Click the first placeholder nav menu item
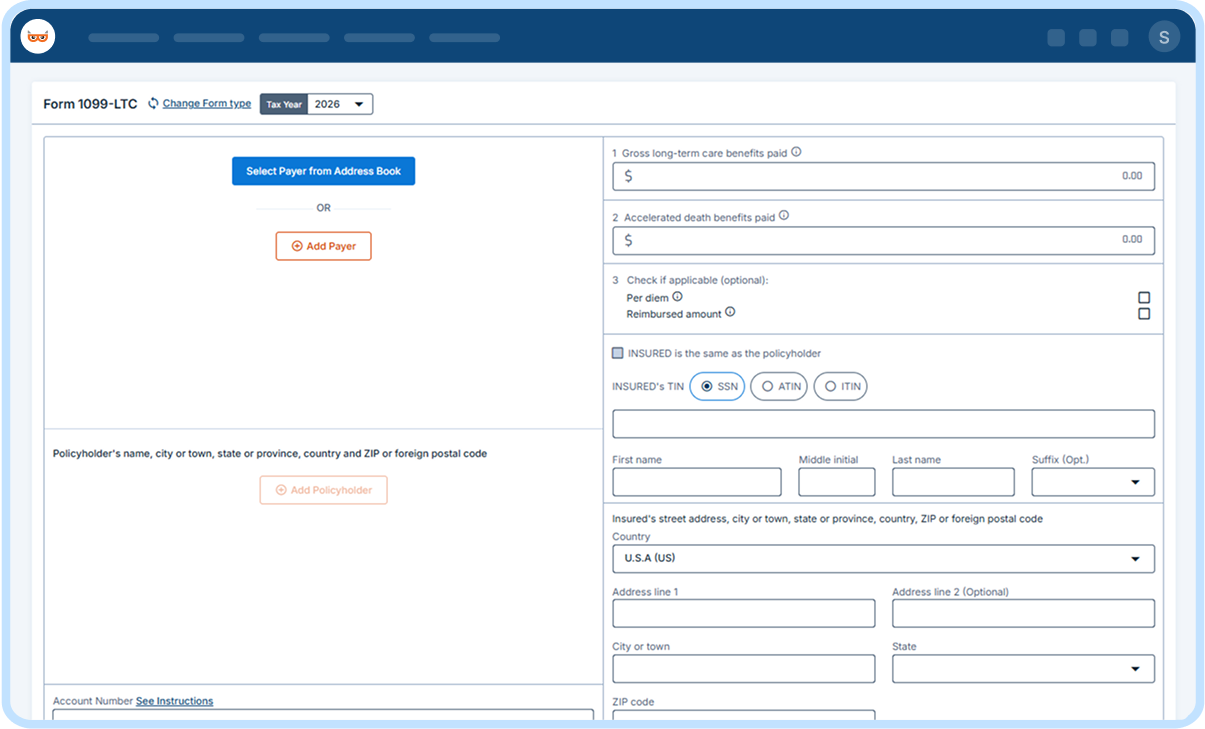This screenshot has width=1205, height=729. (x=124, y=38)
